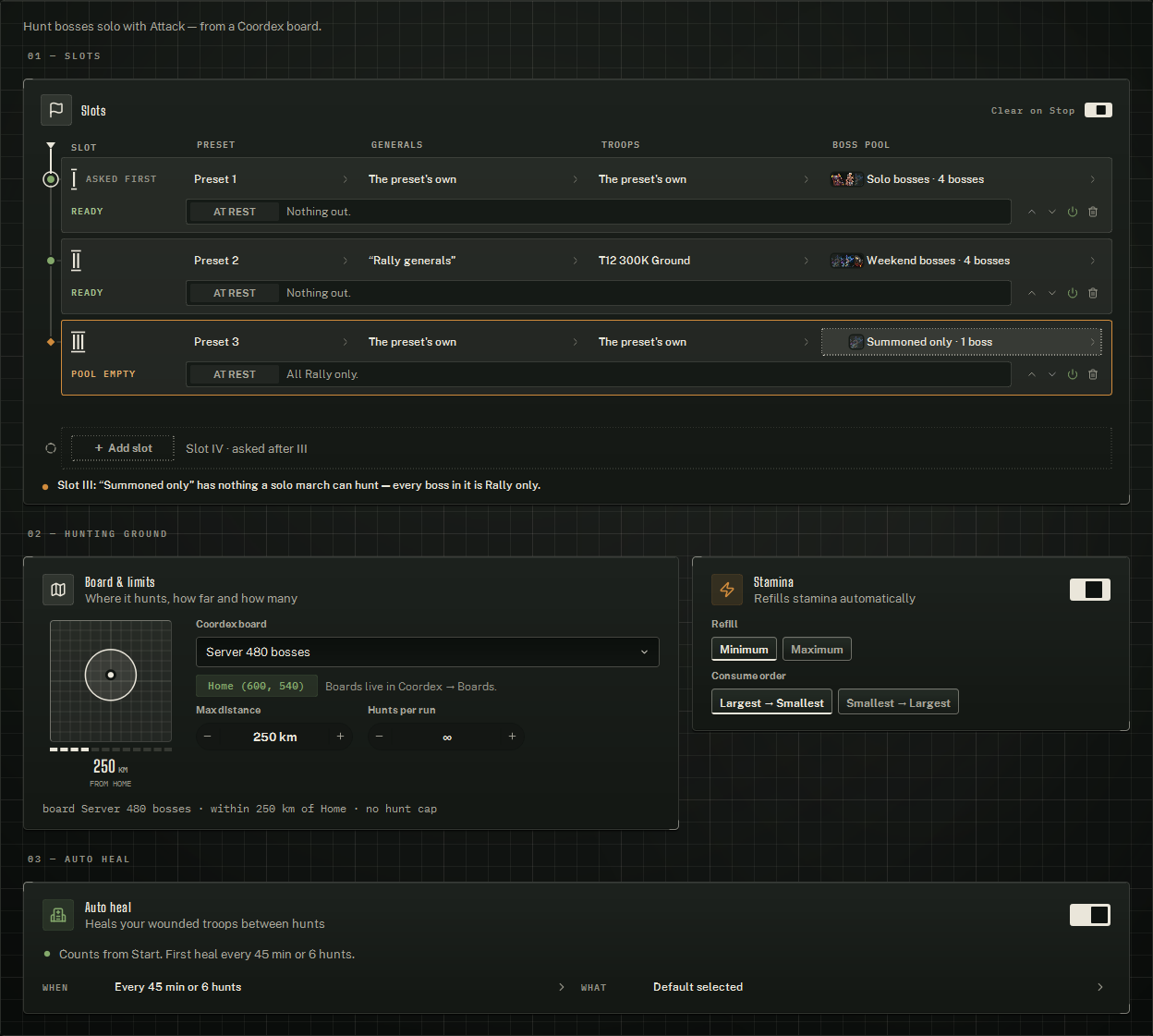Click the 250 km max distance field
The image size is (1153, 1036).
point(274,737)
